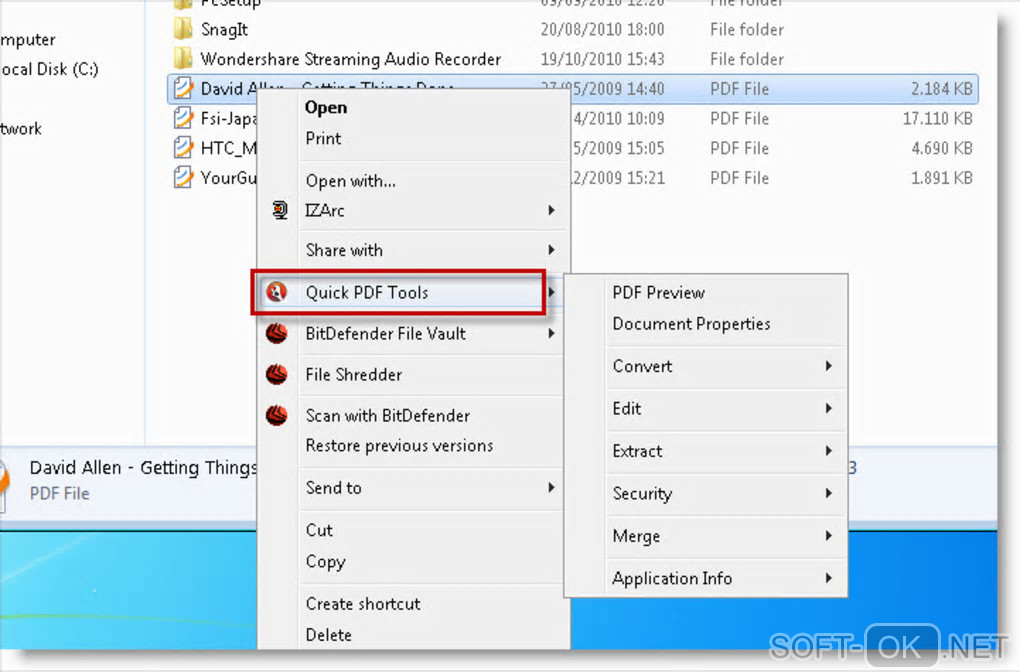1020x672 pixels.
Task: Select the HTC_M PDF file icon
Action: pyautogui.click(x=183, y=148)
